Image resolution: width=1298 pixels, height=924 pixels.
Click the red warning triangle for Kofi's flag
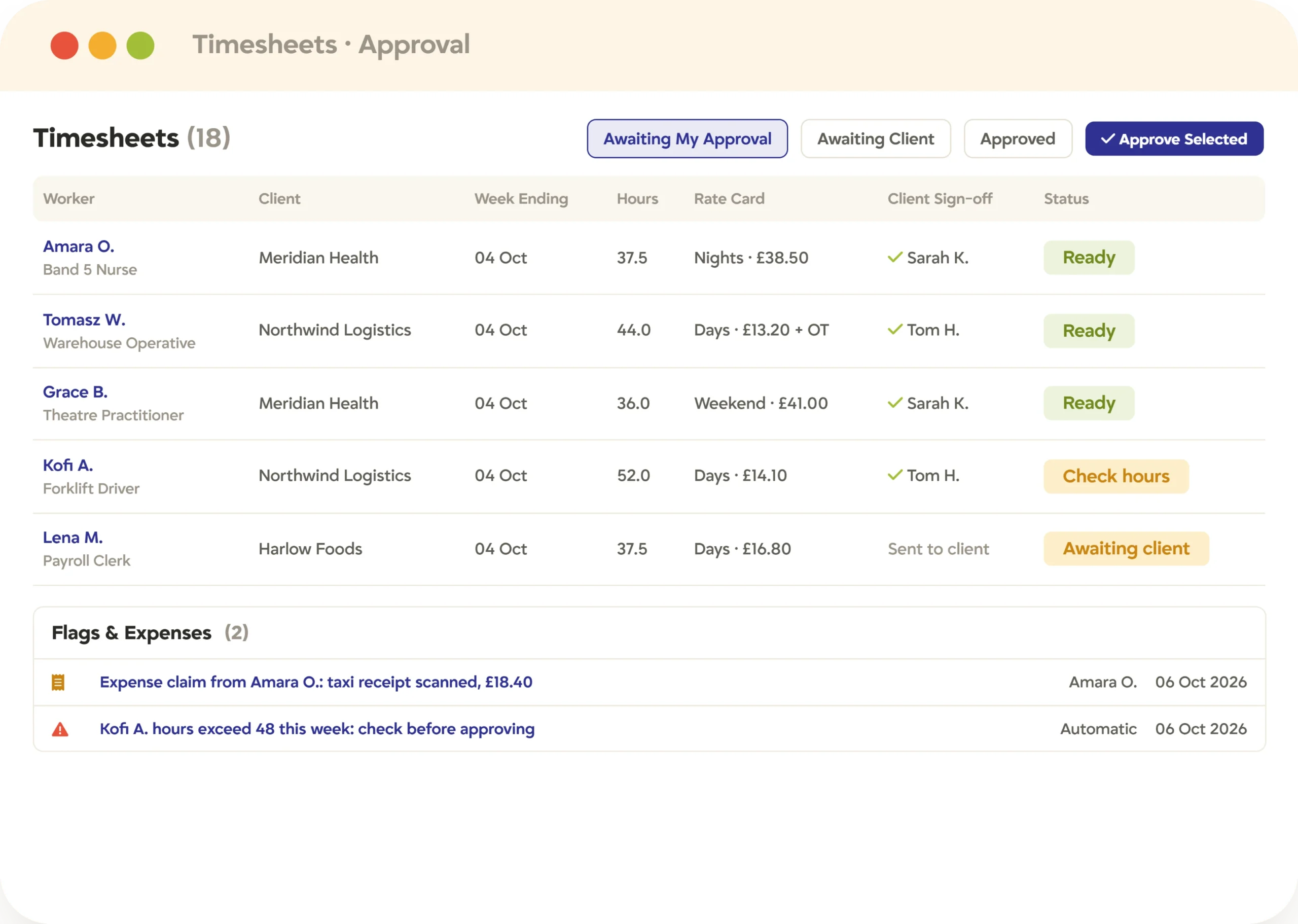[x=60, y=729]
